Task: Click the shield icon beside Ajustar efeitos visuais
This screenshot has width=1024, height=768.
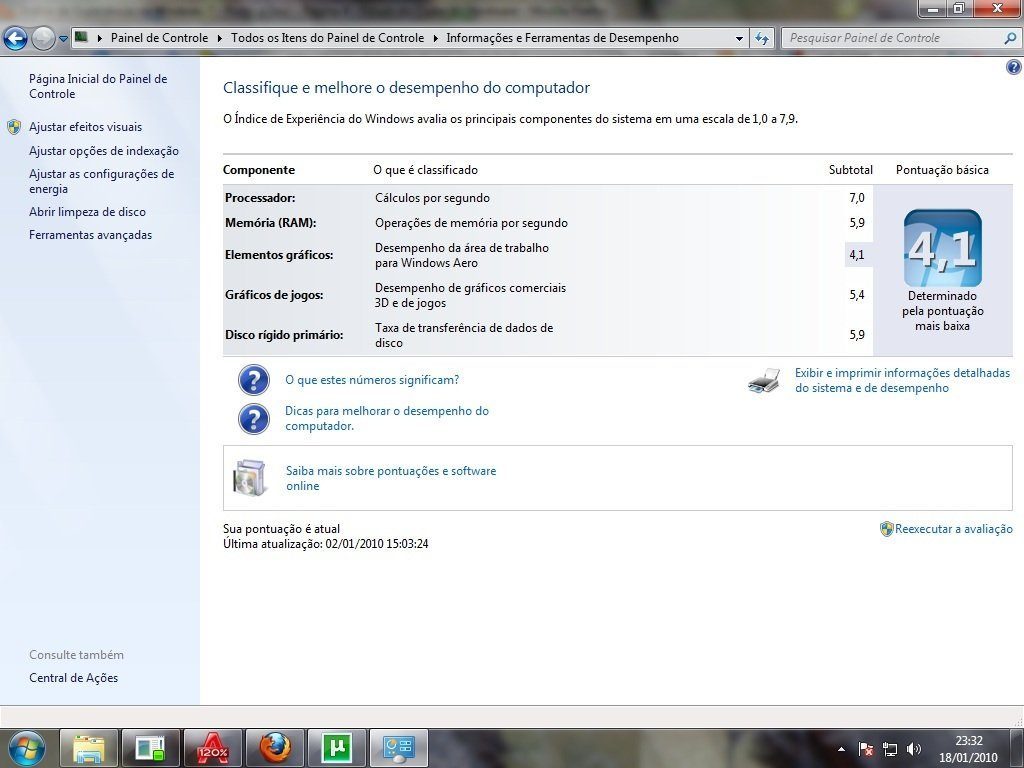Action: (x=14, y=127)
